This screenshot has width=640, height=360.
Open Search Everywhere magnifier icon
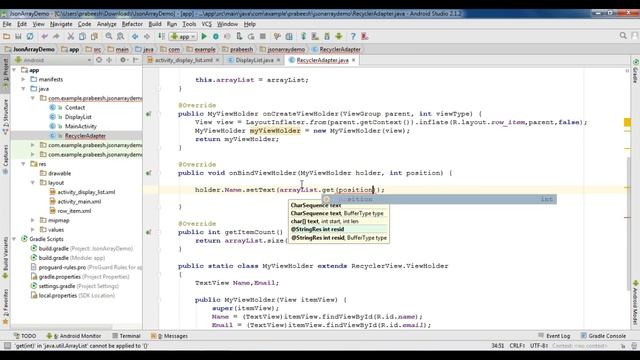point(623,36)
